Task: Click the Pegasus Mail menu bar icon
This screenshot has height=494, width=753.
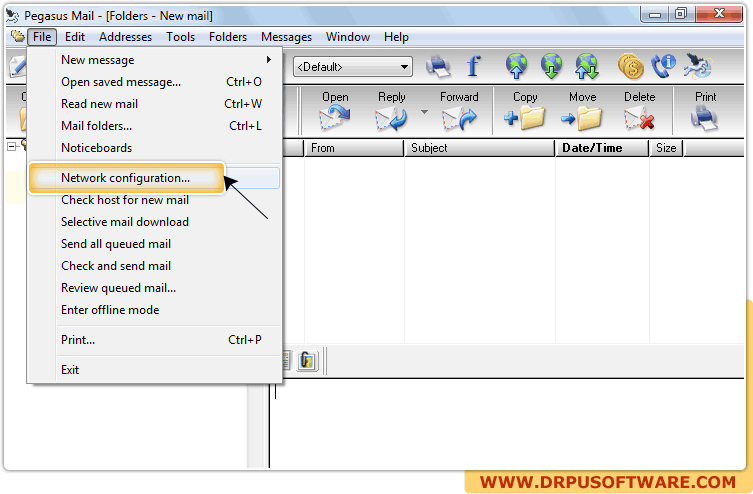Action: pos(18,36)
